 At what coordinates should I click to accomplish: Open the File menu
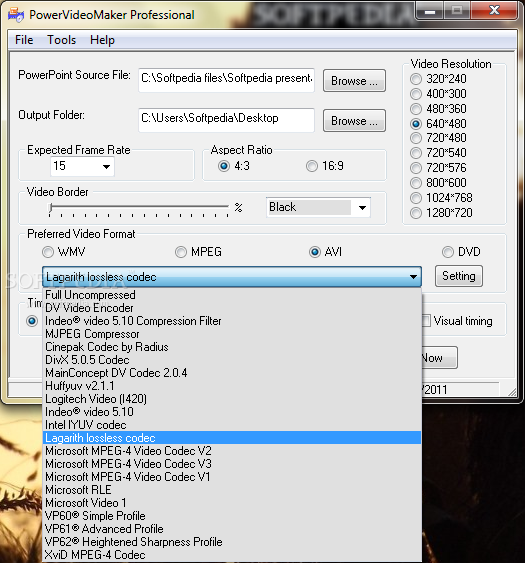(x=24, y=40)
